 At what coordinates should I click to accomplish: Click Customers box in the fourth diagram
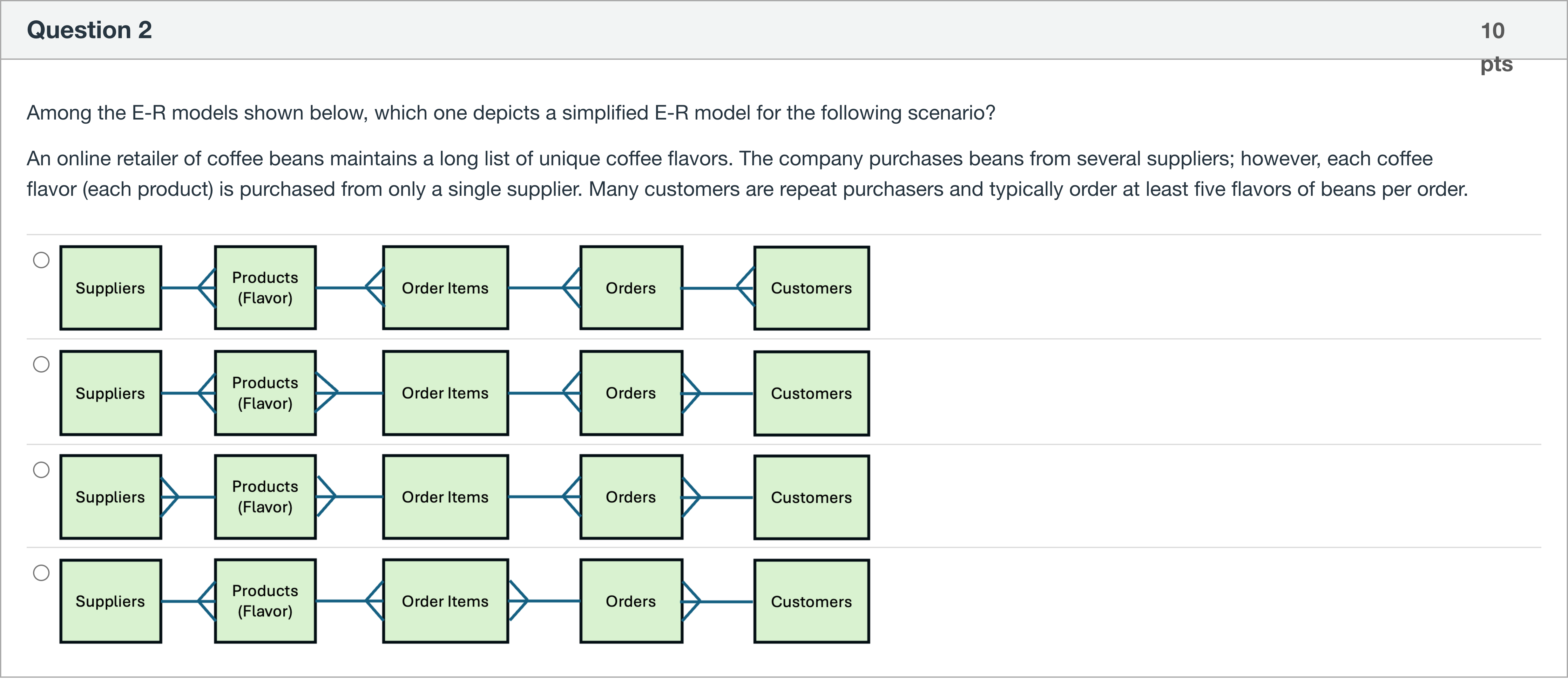pos(811,602)
